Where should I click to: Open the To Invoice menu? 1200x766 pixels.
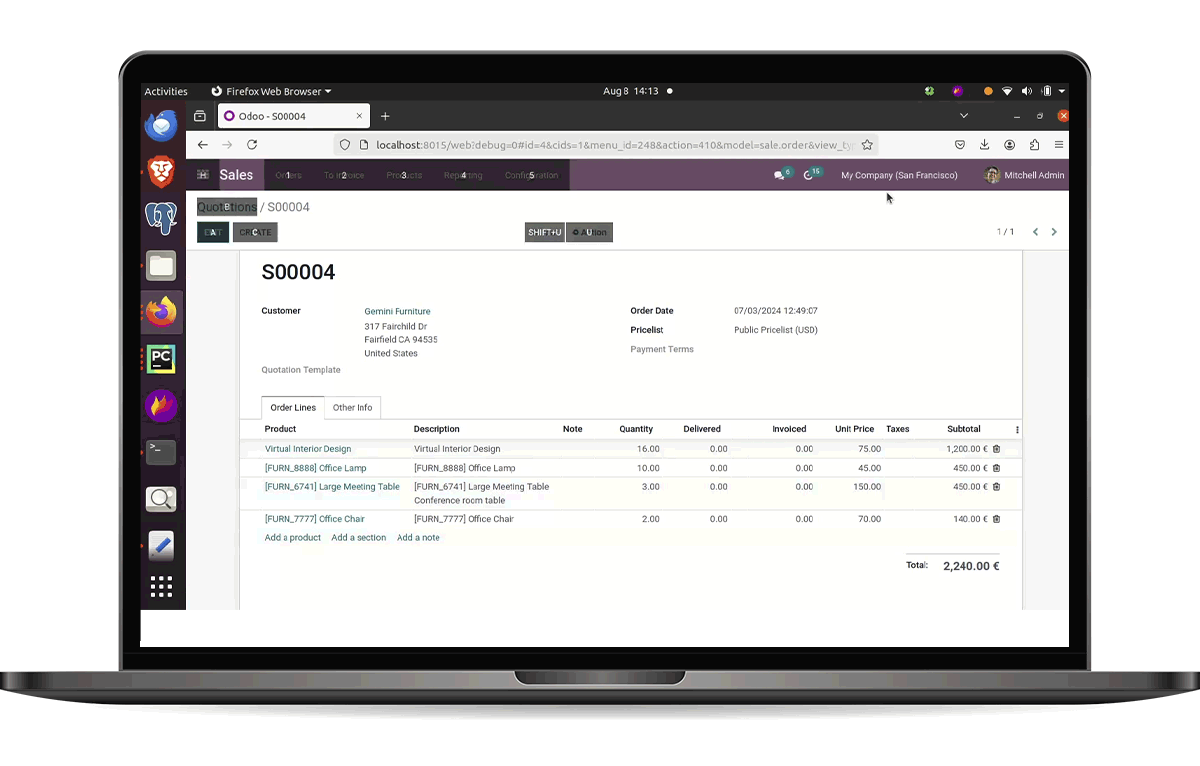point(344,175)
